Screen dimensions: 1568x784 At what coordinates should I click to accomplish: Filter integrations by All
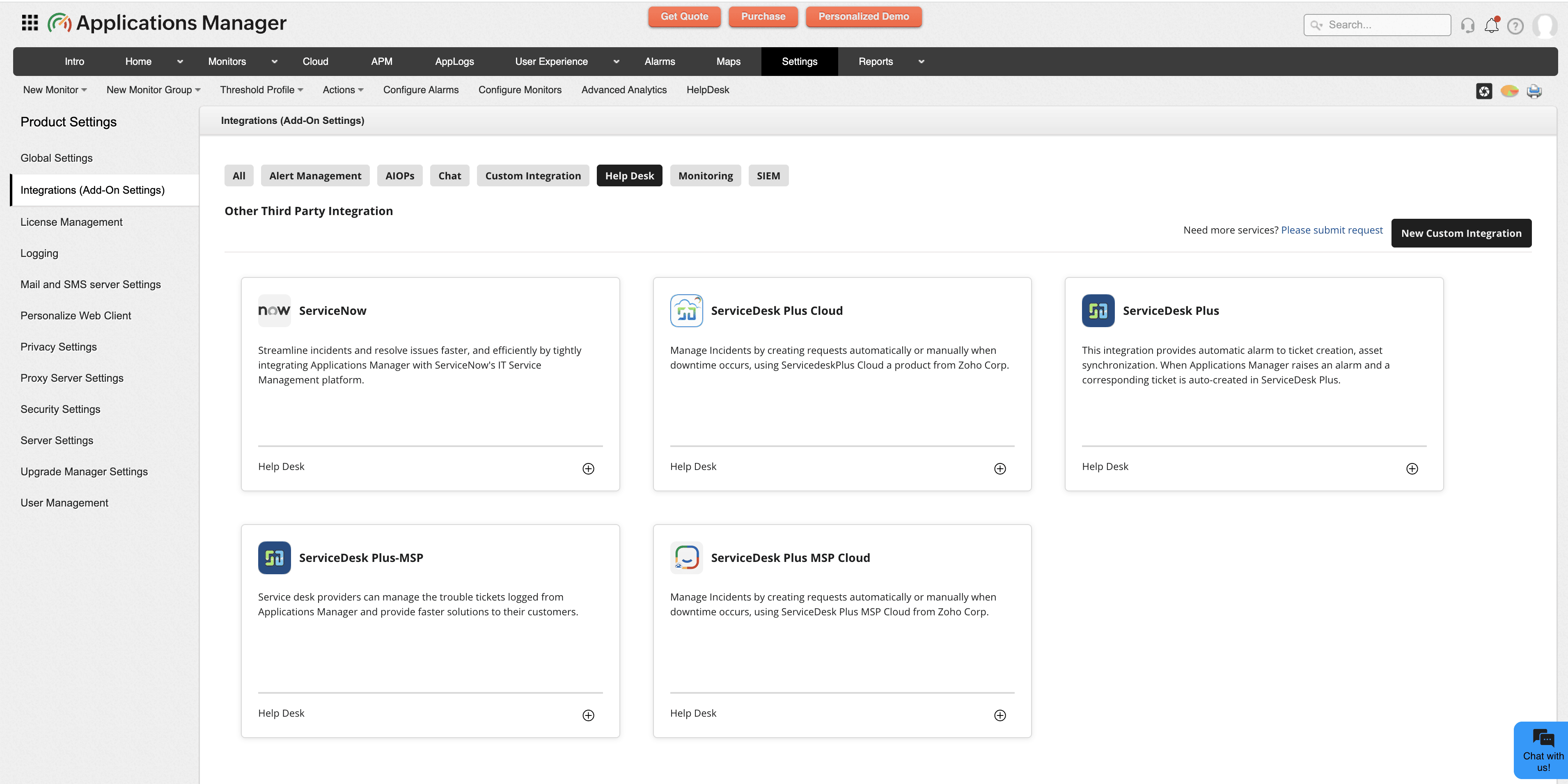click(x=238, y=176)
